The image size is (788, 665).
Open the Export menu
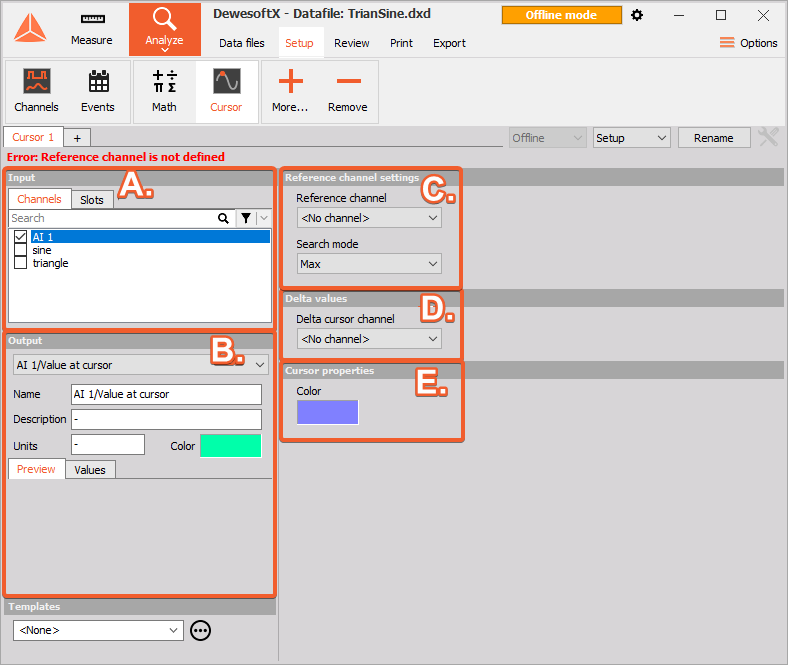[x=449, y=43]
